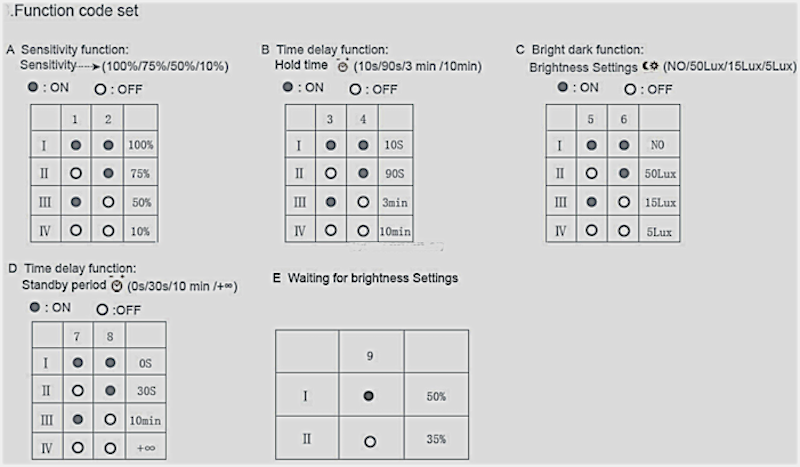Click the arrow after the word Sensitivity

click(x=89, y=66)
